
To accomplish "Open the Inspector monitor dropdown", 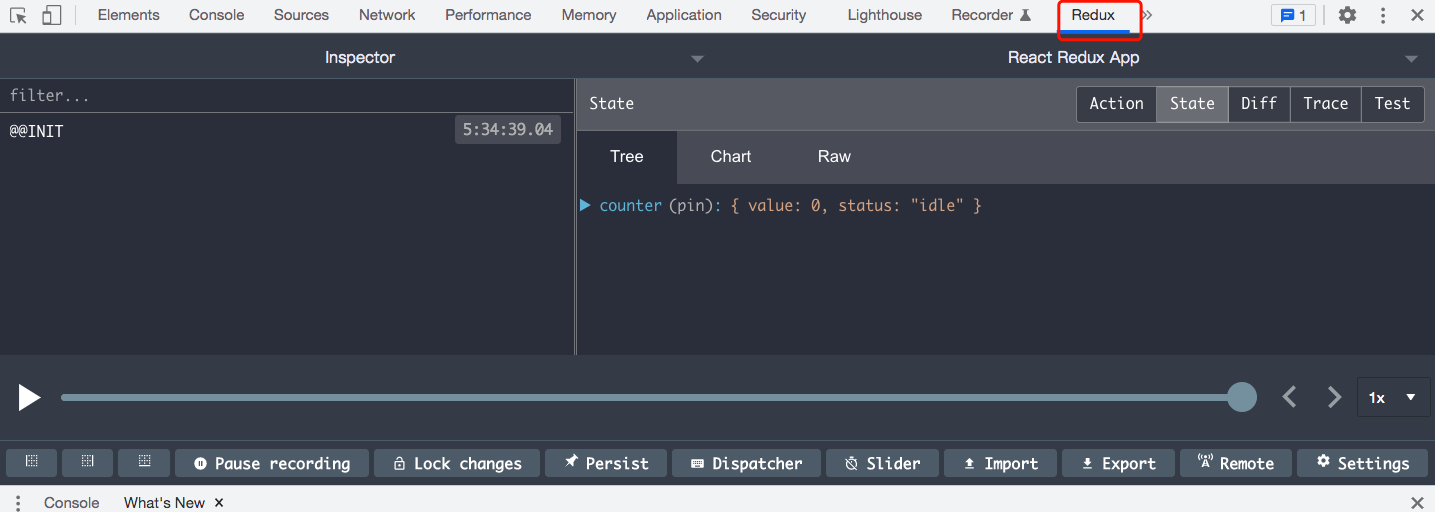I will [359, 58].
